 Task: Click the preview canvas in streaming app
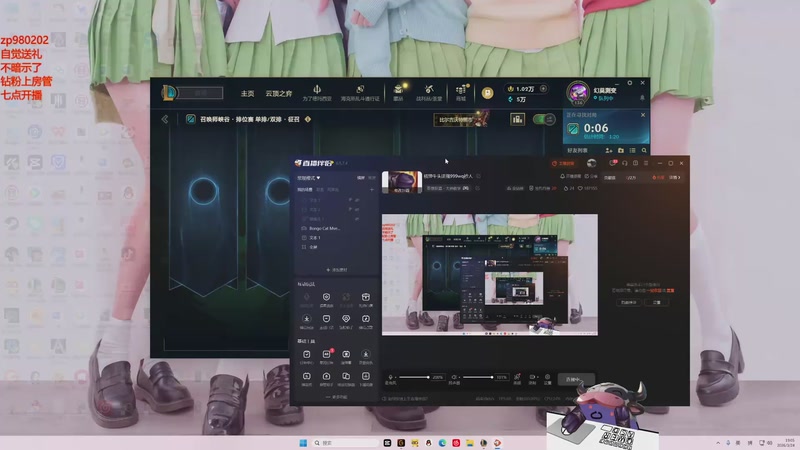click(x=490, y=274)
